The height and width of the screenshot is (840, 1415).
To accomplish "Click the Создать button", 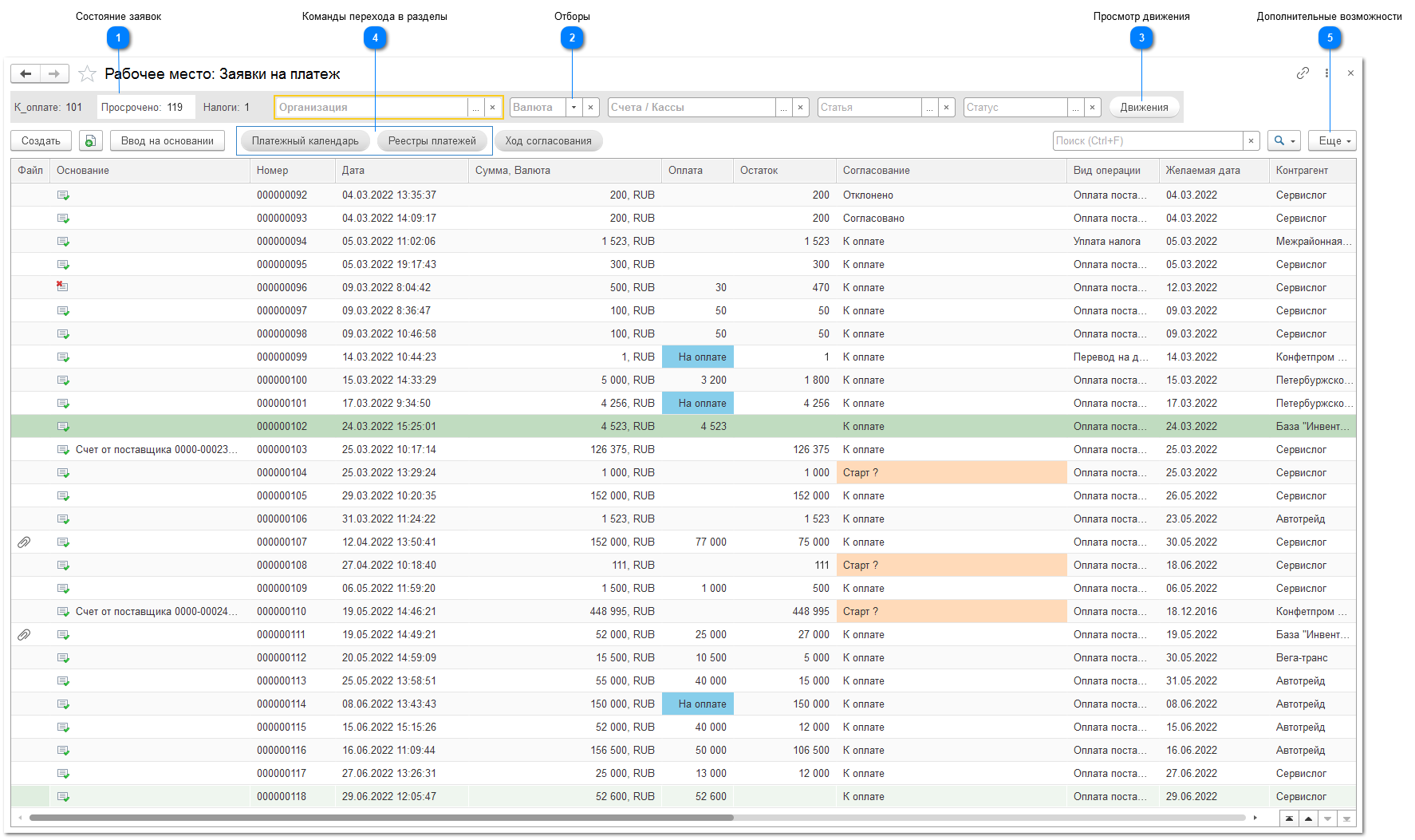I will click(x=41, y=141).
